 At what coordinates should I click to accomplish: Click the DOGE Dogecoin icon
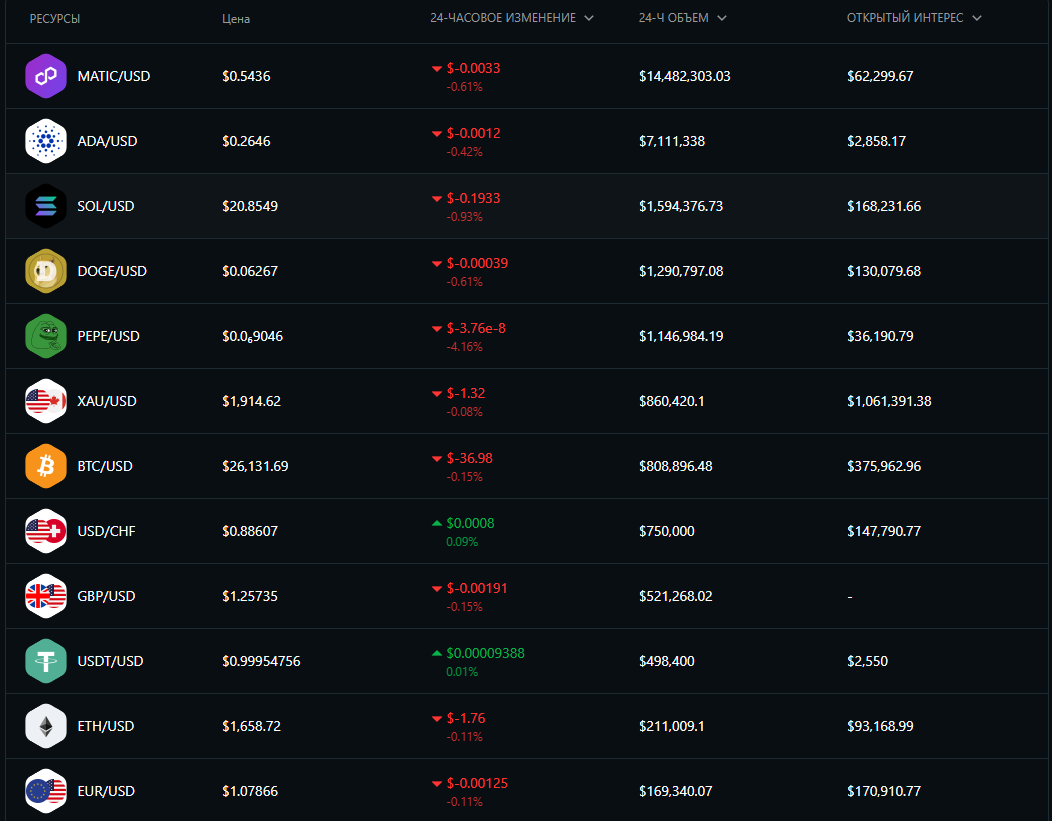(x=45, y=271)
